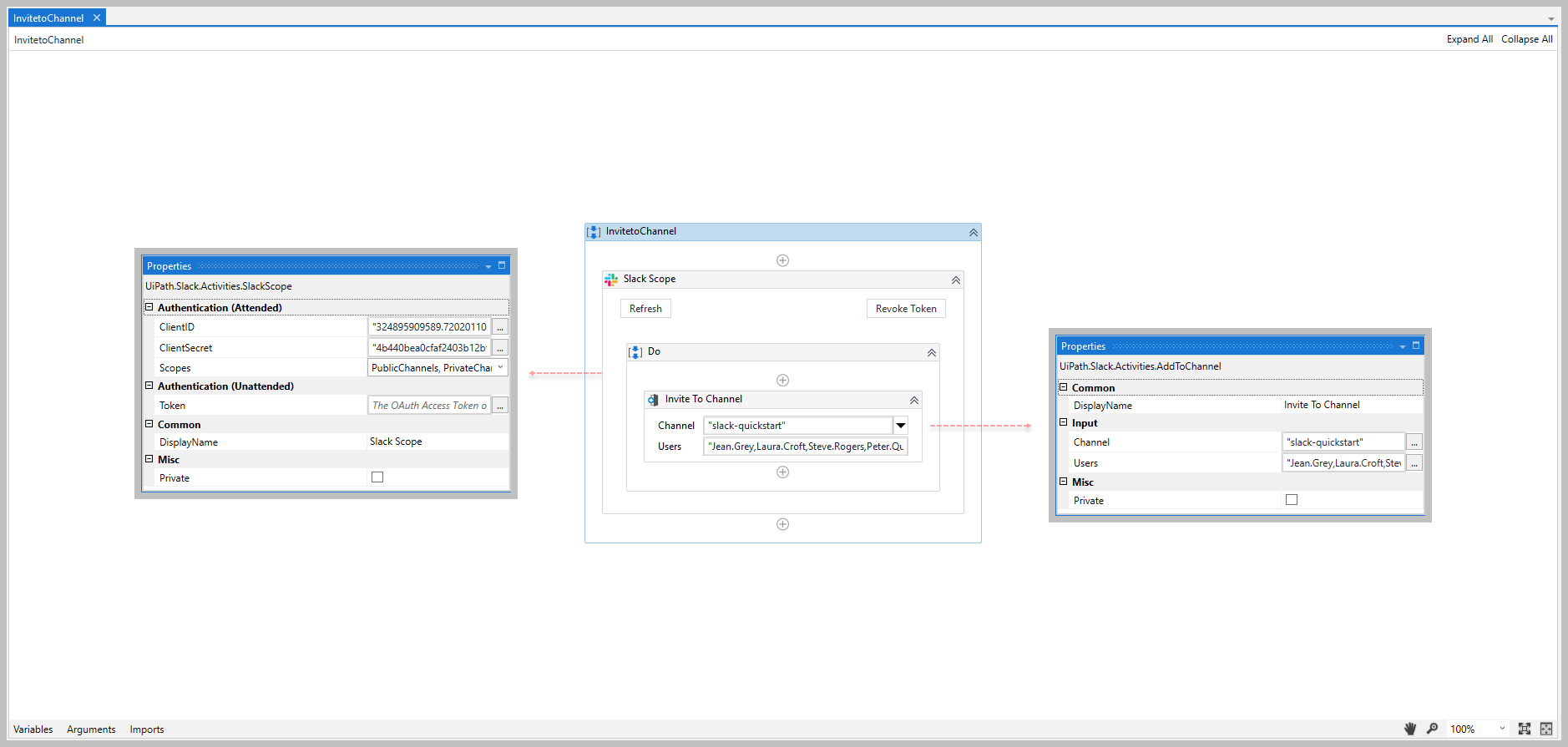
Task: Open the Variables panel tab
Action: [x=33, y=729]
